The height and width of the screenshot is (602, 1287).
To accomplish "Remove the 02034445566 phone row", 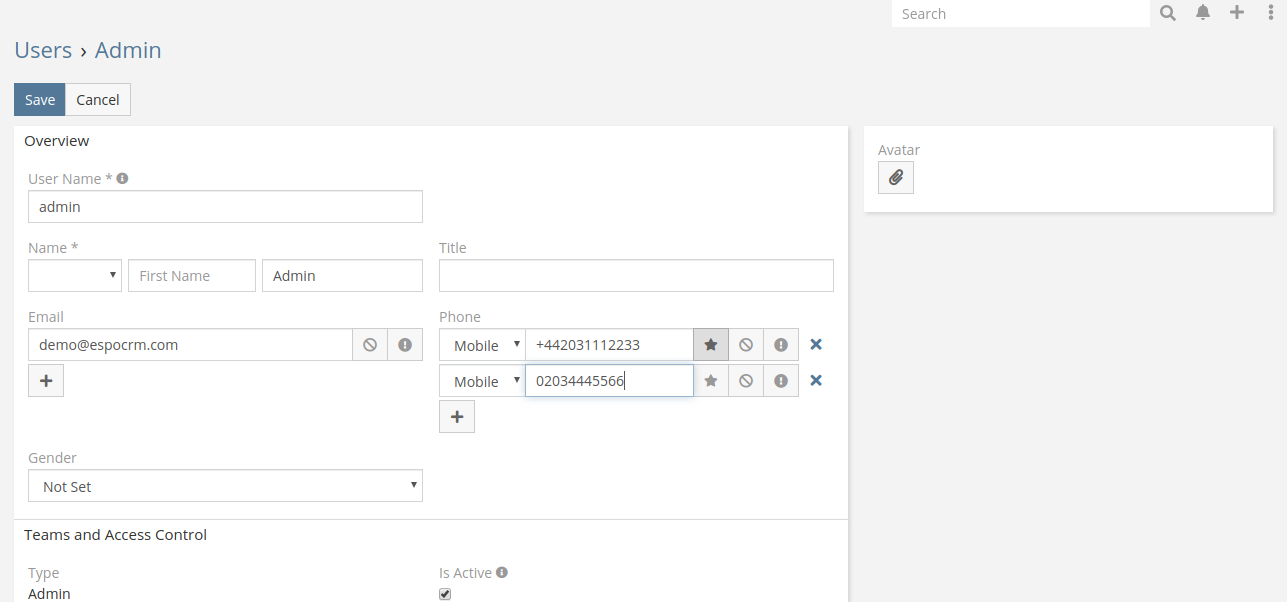I will 816,381.
